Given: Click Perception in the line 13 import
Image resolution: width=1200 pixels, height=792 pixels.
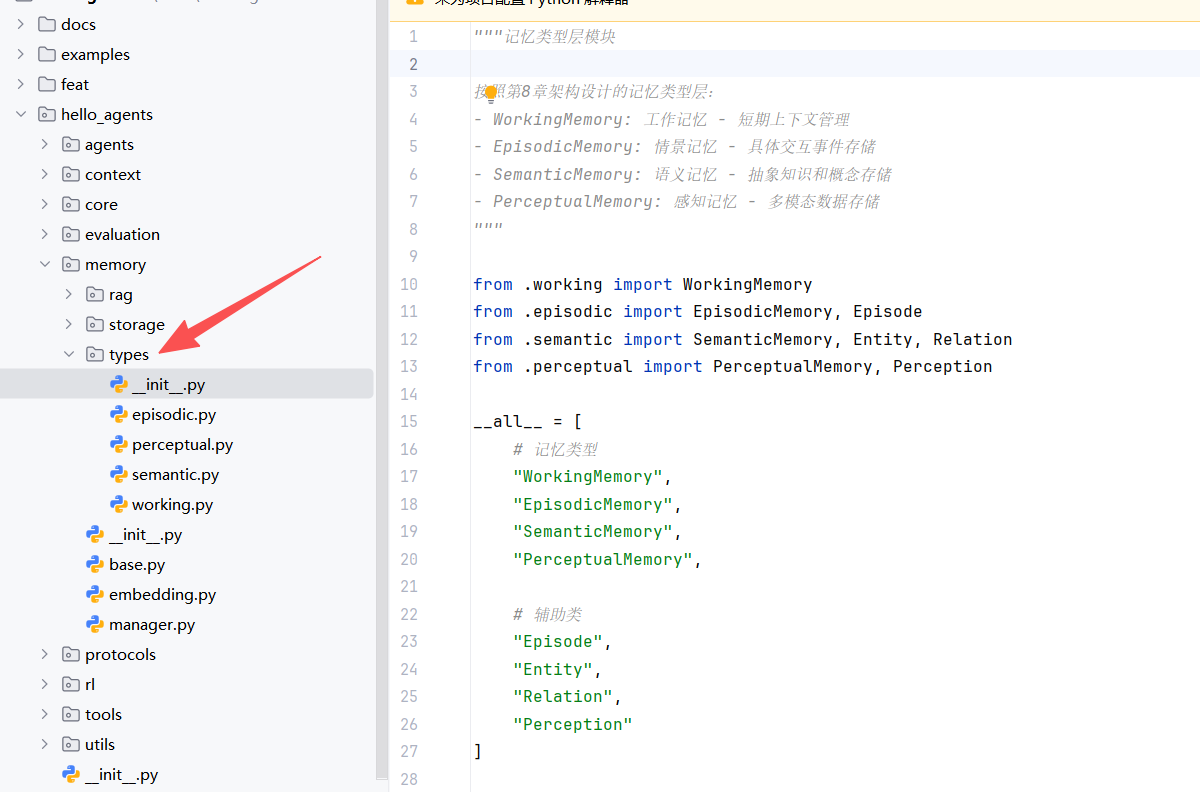Looking at the screenshot, I should (x=942, y=366).
